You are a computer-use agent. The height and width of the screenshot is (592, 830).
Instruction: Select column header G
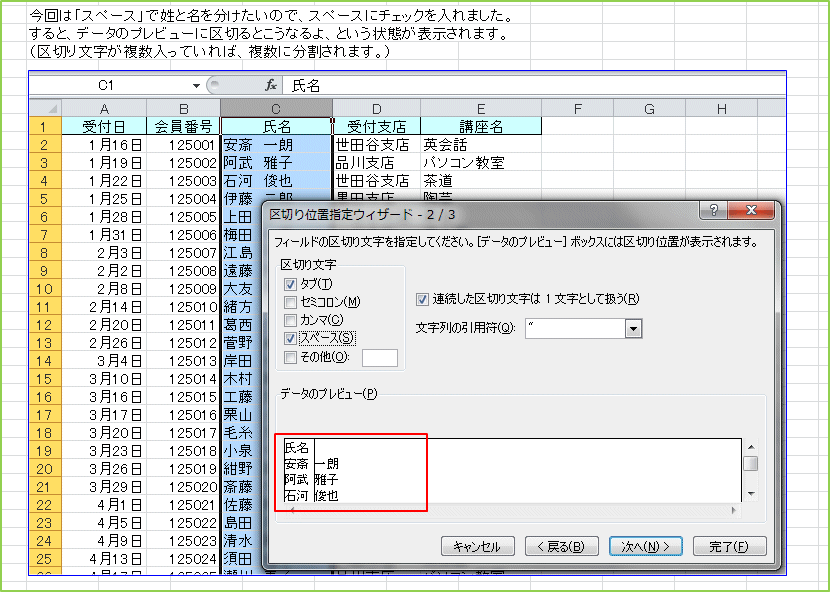tap(649, 109)
